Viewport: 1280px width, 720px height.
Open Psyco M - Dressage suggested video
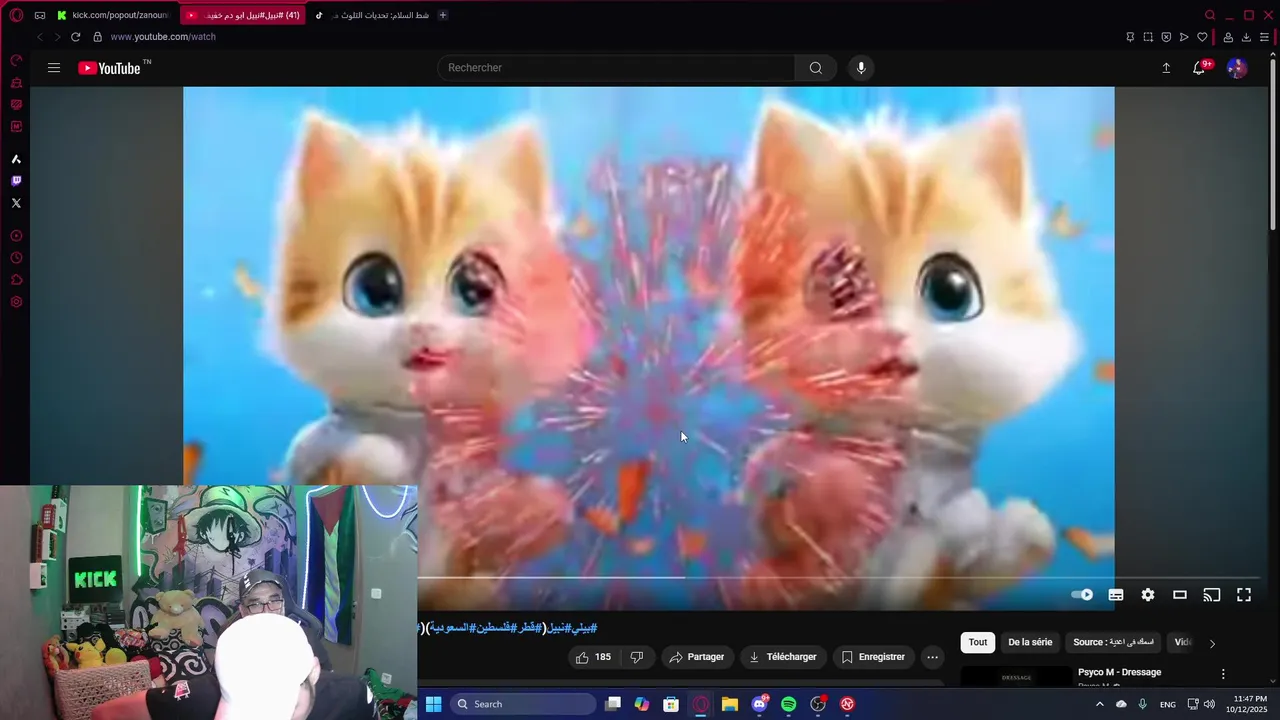1119,672
